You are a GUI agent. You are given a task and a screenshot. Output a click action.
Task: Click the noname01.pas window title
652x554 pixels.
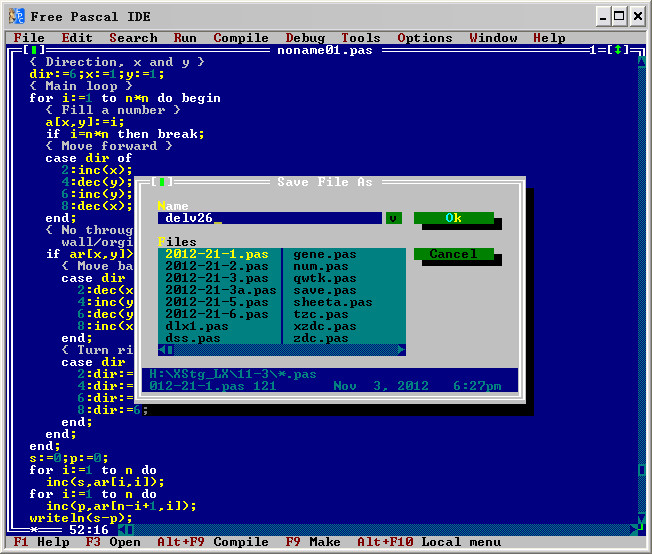point(325,50)
